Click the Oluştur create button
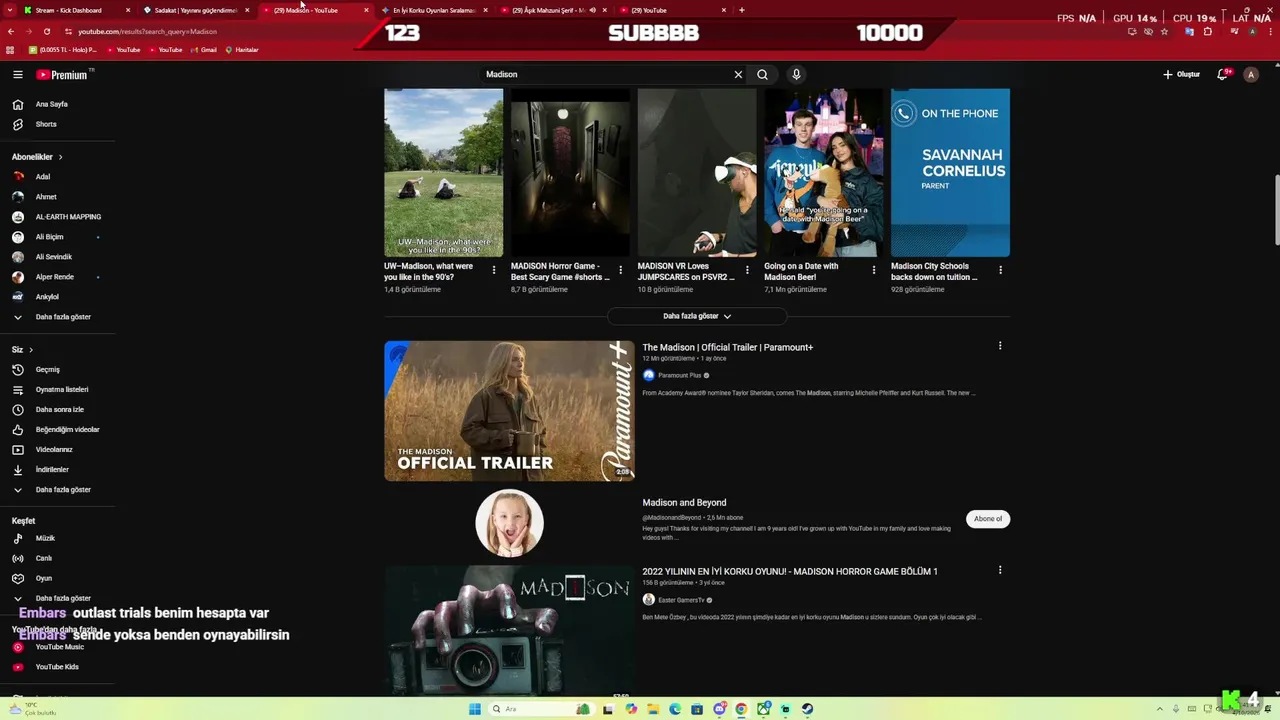The width and height of the screenshot is (1280, 720). coord(1181,74)
